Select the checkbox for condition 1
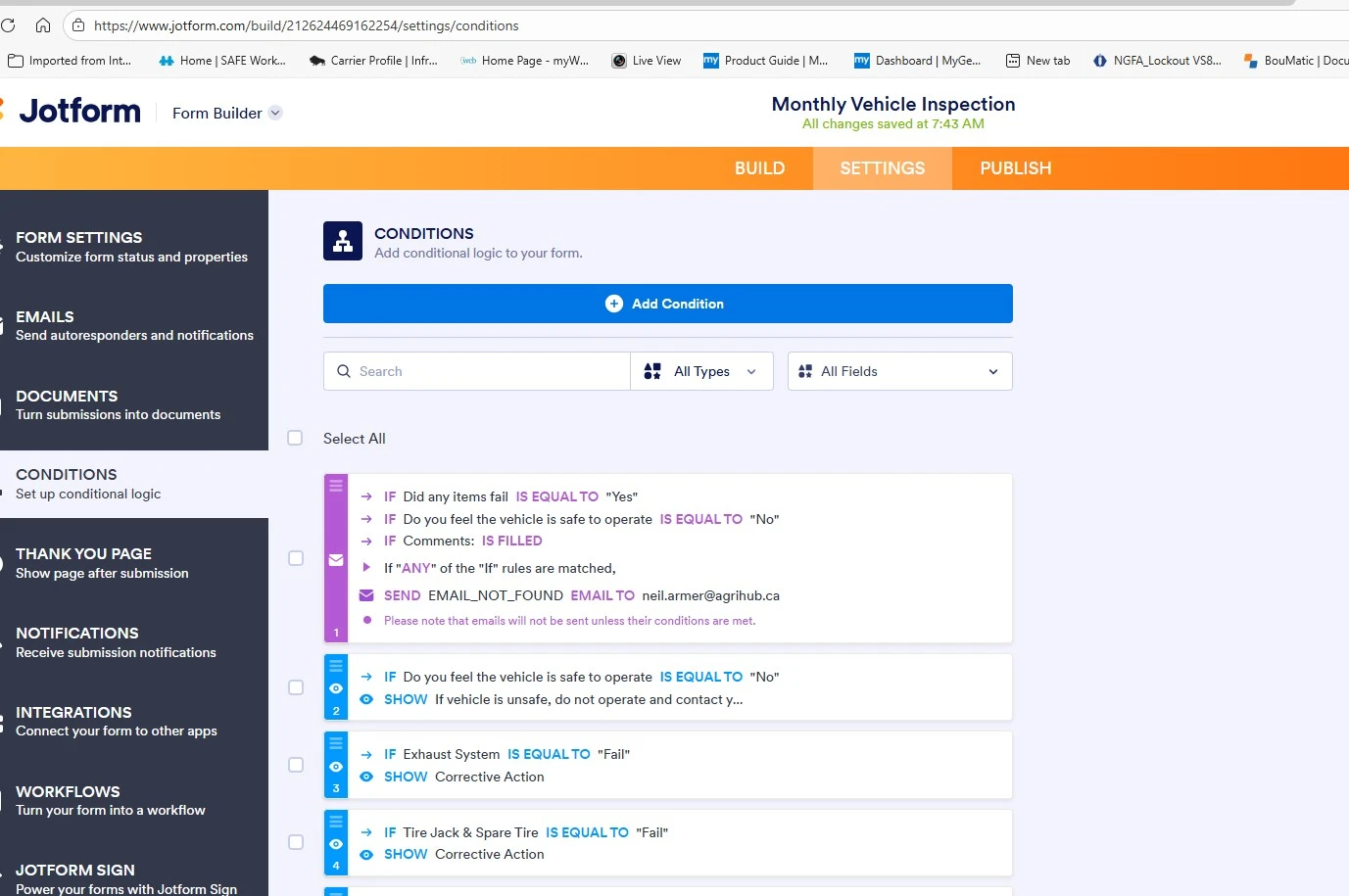The image size is (1349, 896). coord(295,558)
